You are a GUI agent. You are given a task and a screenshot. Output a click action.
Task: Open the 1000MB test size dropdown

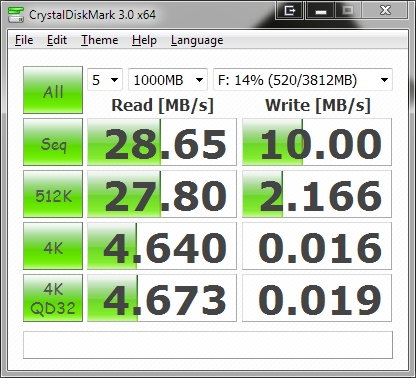168,80
